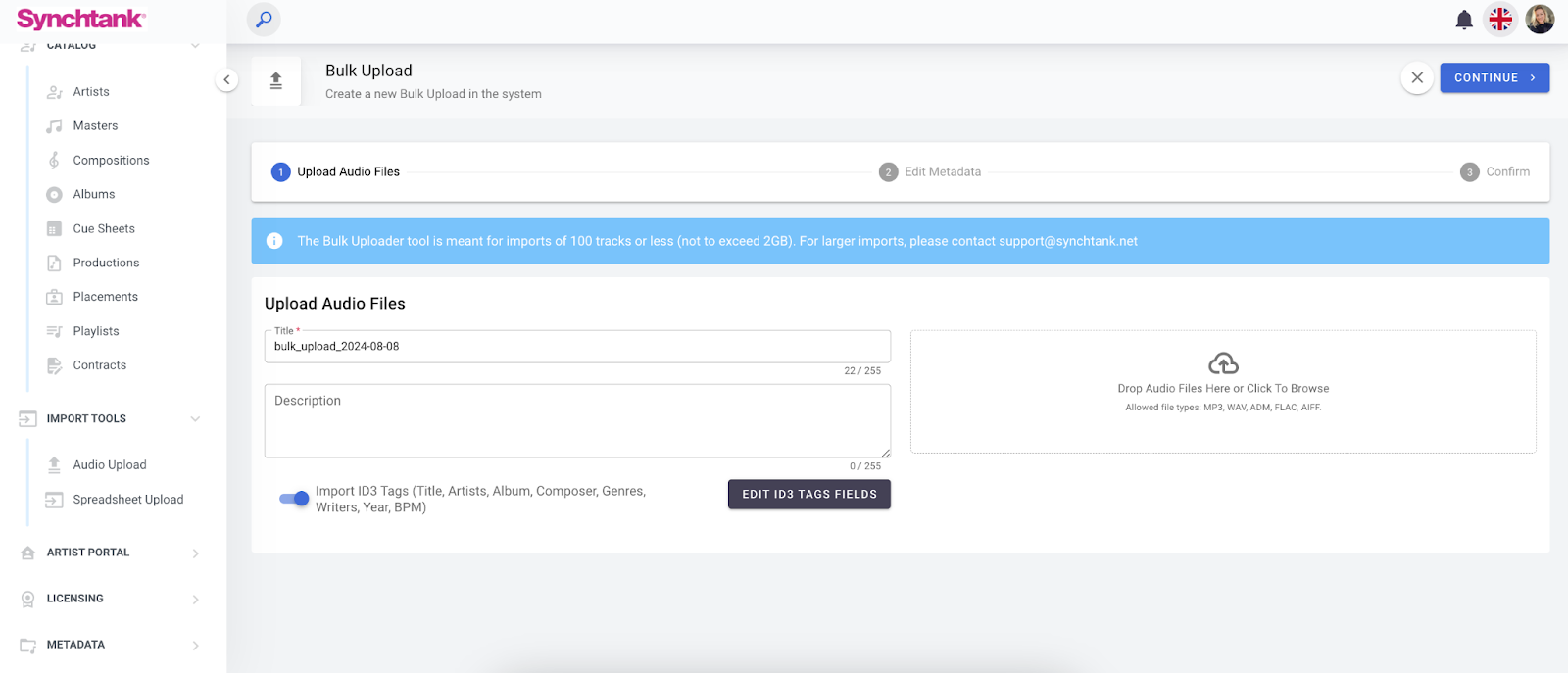The image size is (1568, 673).
Task: Click the UK flag language icon
Action: click(1500, 20)
